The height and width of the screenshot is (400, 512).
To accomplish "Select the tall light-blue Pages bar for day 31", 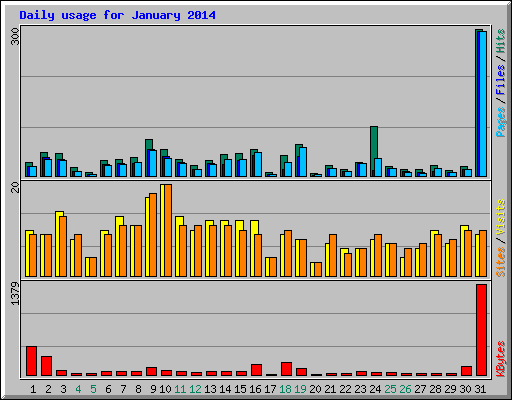I will 483,104.
